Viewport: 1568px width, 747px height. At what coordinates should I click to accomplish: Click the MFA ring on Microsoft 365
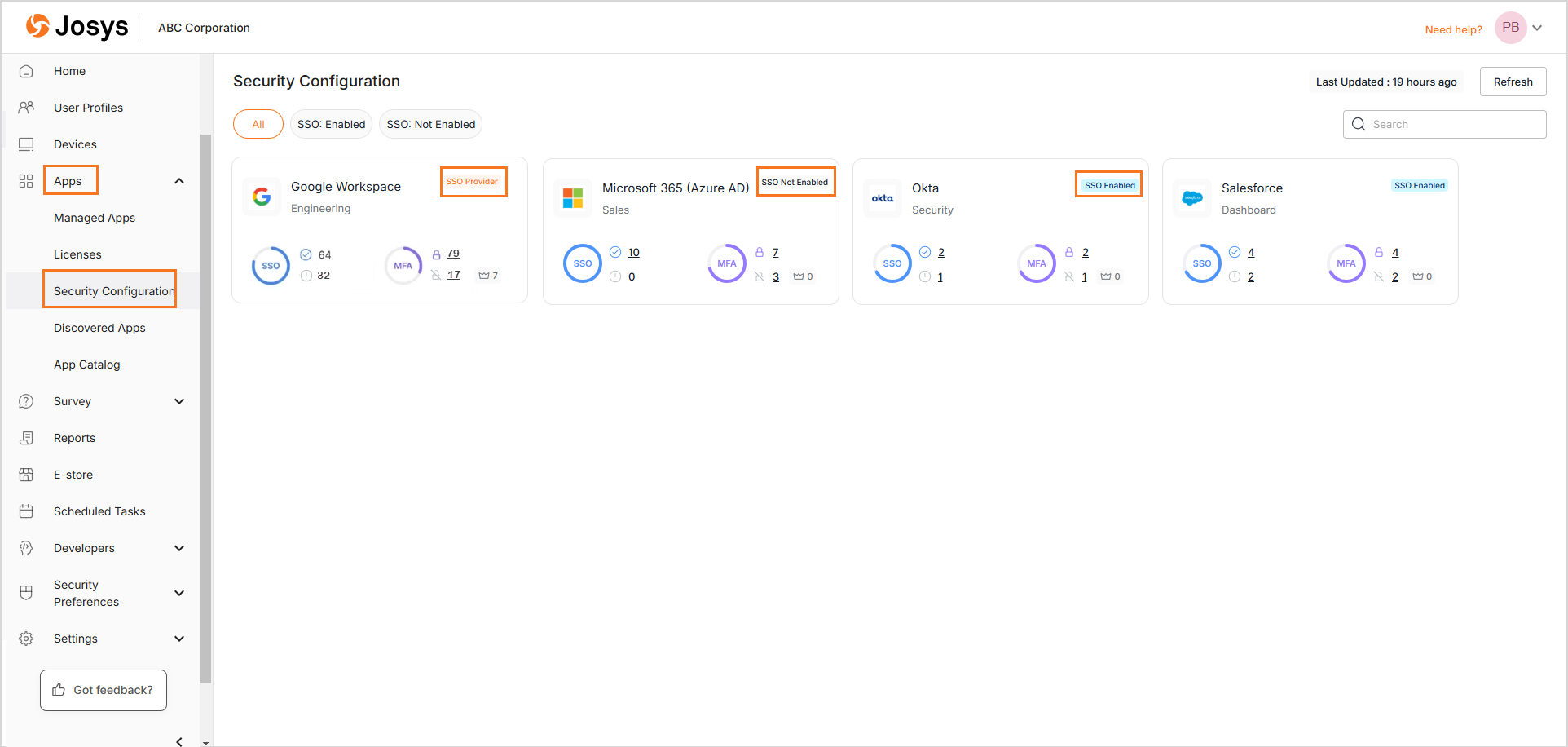pyautogui.click(x=727, y=263)
